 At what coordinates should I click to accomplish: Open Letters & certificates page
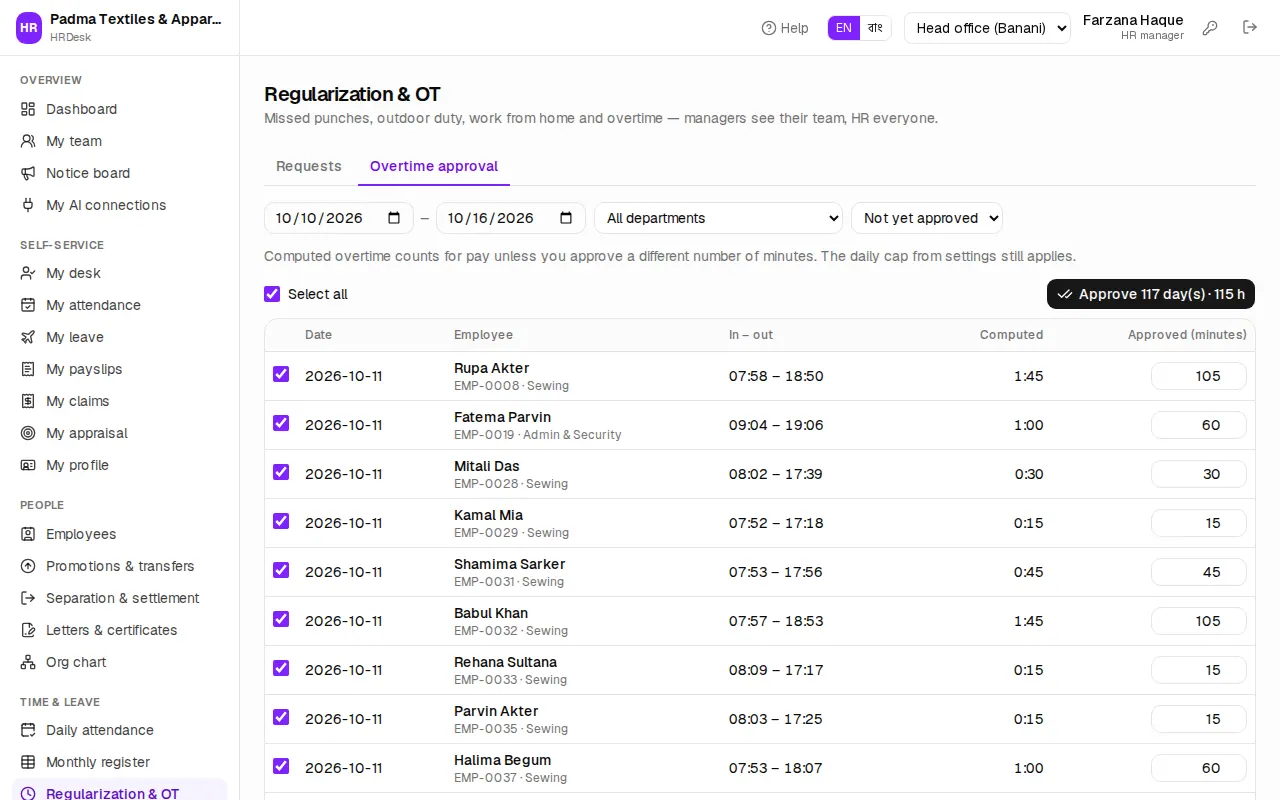point(120,630)
